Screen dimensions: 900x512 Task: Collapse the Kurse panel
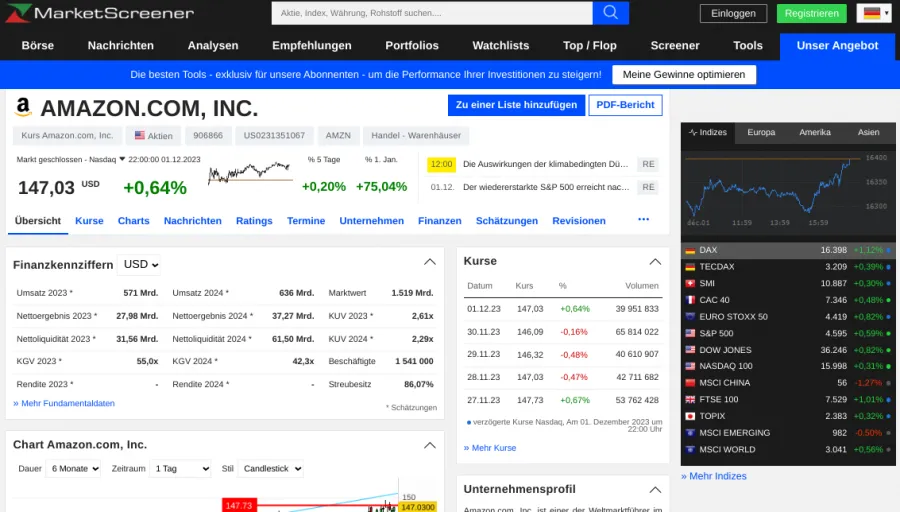point(655,262)
